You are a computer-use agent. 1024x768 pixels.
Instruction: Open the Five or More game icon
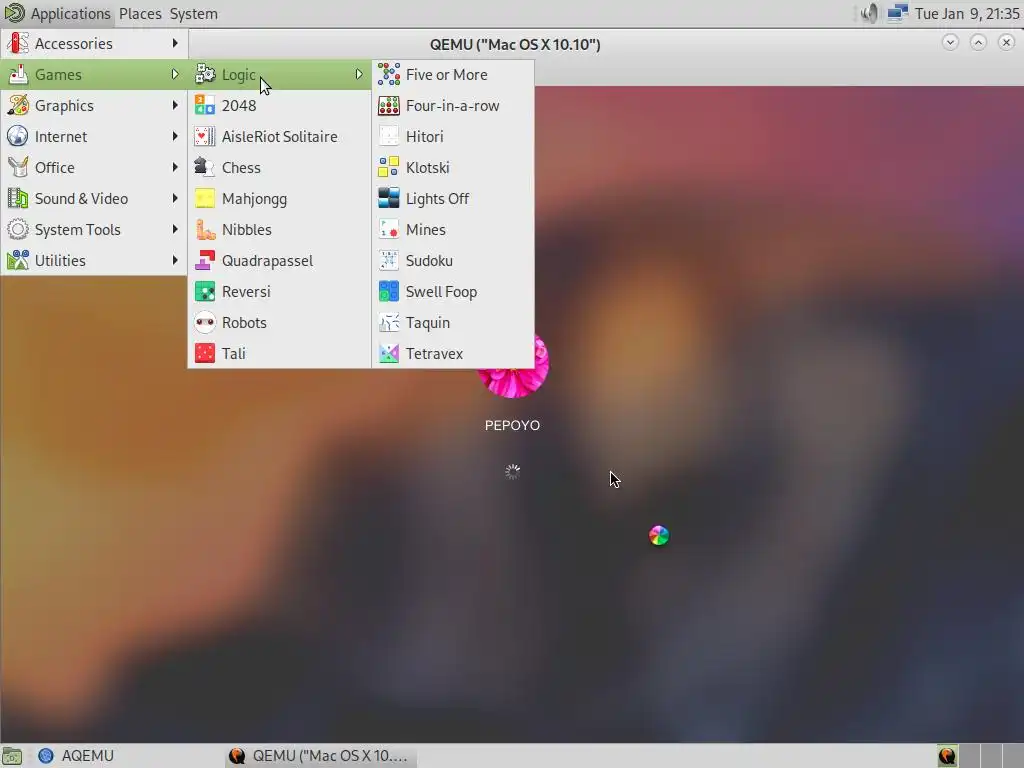389,74
